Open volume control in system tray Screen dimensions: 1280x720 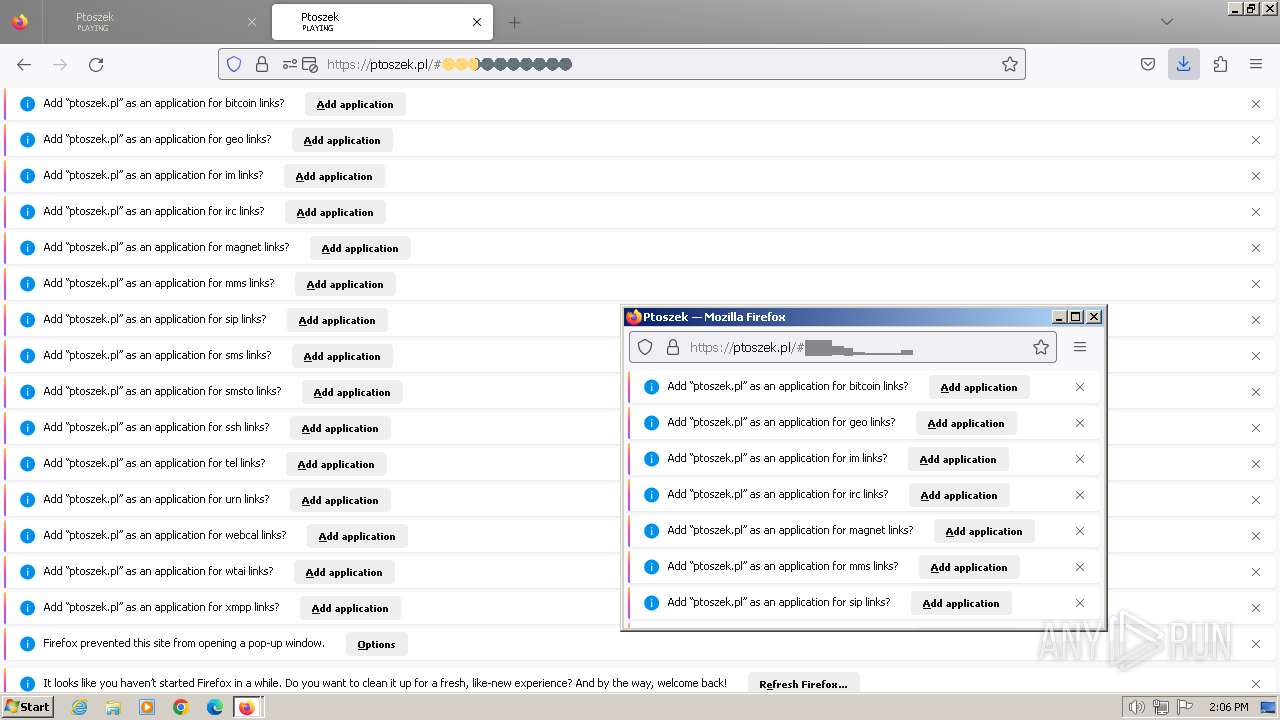pos(1136,707)
